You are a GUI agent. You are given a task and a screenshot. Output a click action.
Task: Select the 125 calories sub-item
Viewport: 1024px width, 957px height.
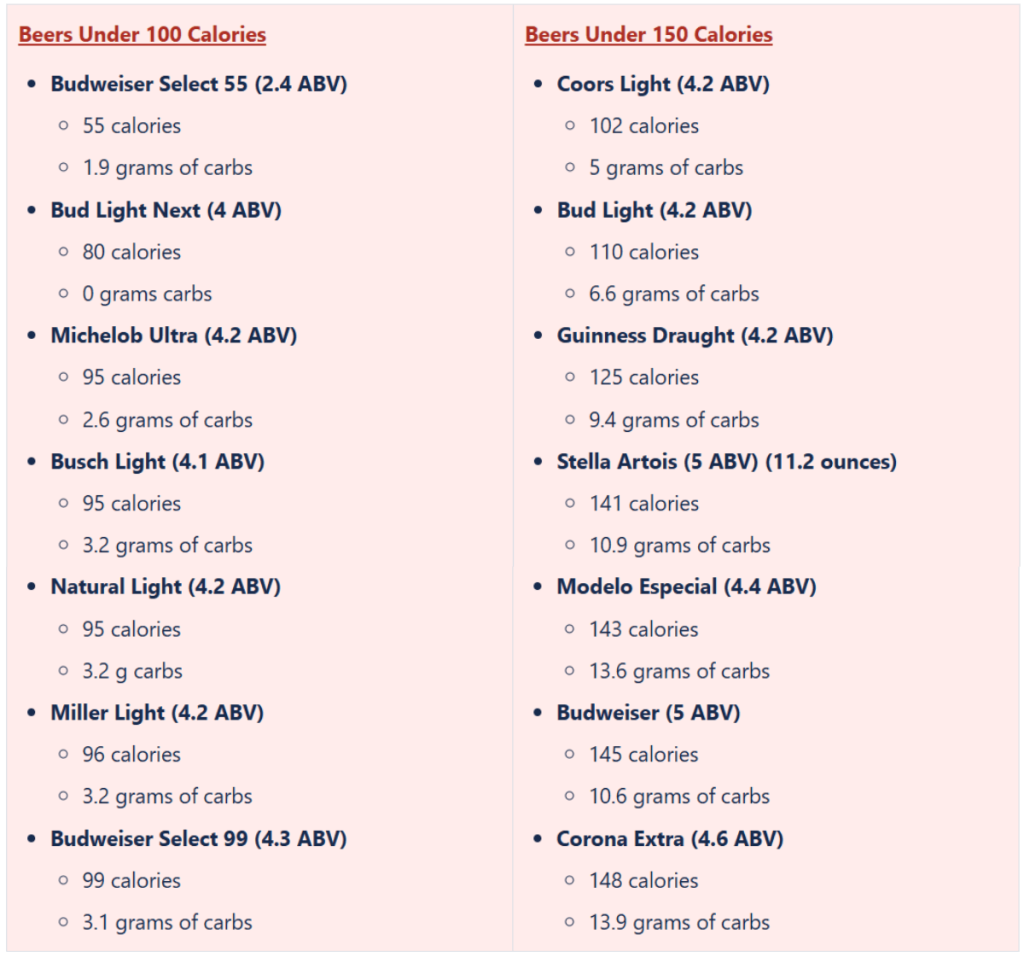(643, 378)
